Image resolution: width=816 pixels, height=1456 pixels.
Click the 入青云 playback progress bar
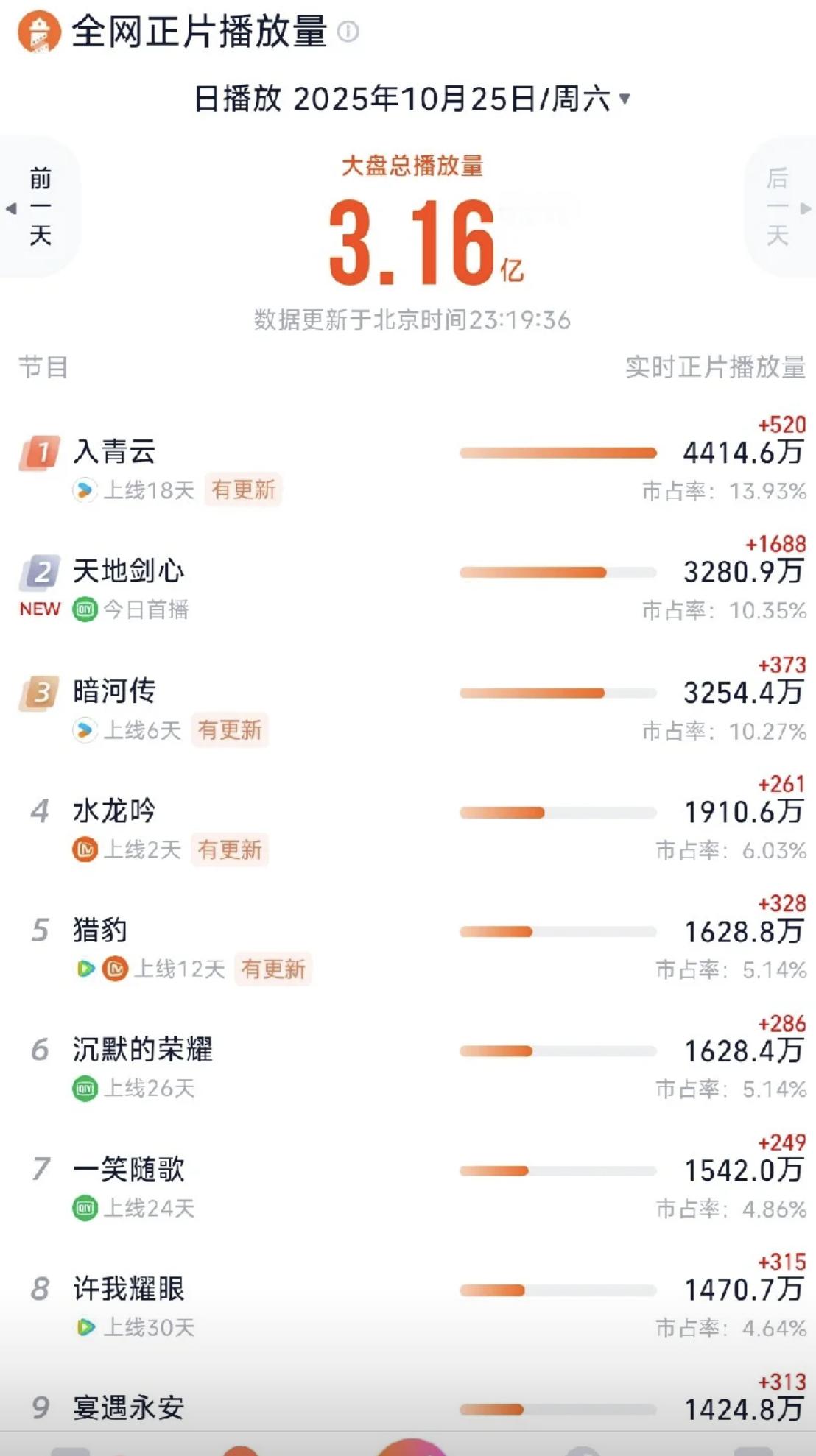(558, 453)
